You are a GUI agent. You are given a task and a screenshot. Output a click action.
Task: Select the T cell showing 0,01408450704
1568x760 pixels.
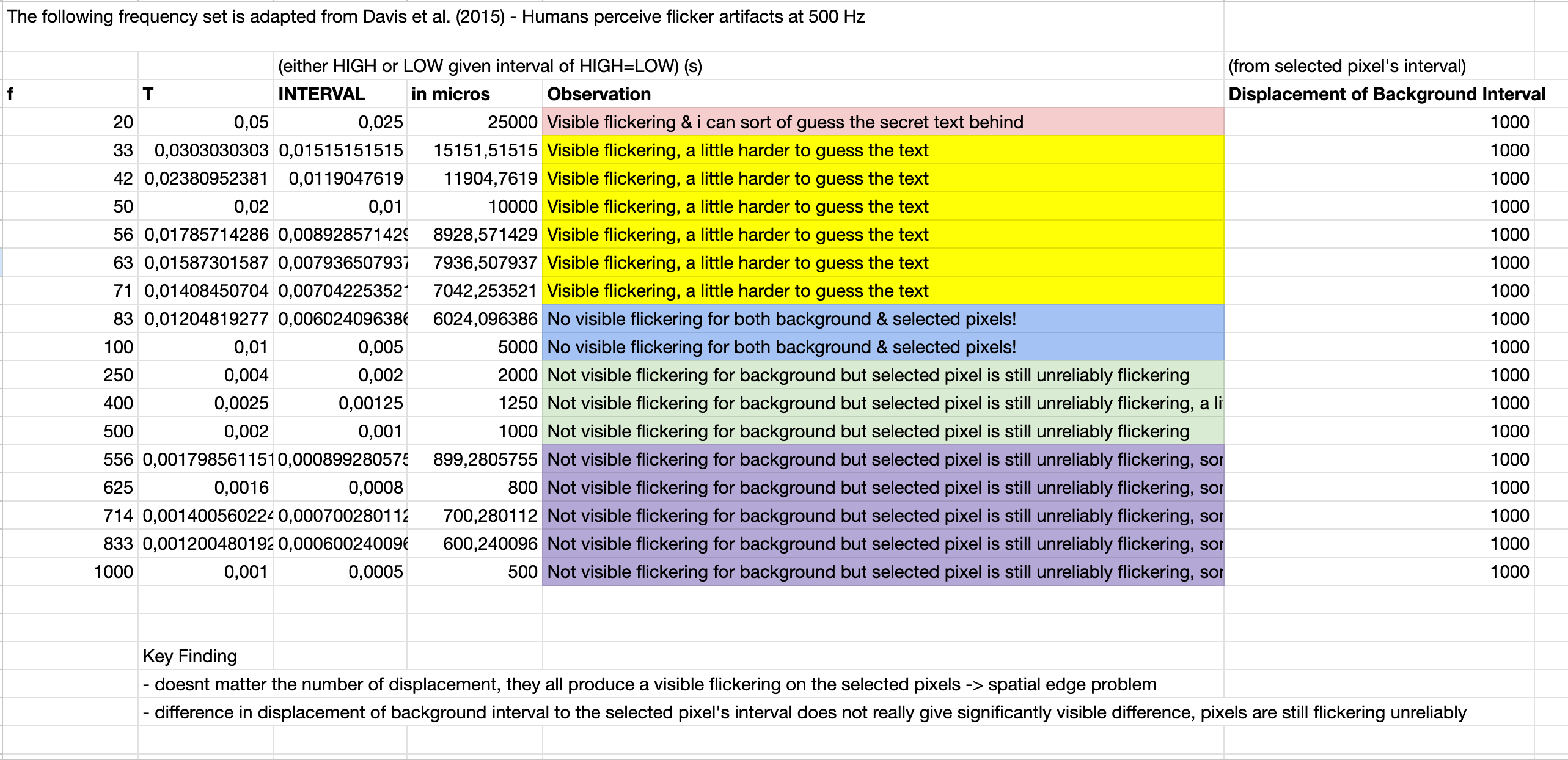click(206, 290)
